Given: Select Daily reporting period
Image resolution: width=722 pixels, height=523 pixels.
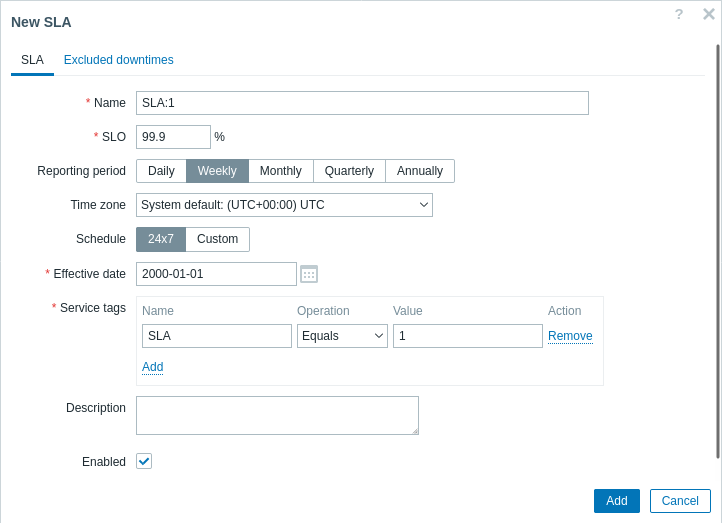Looking at the screenshot, I should 161,171.
